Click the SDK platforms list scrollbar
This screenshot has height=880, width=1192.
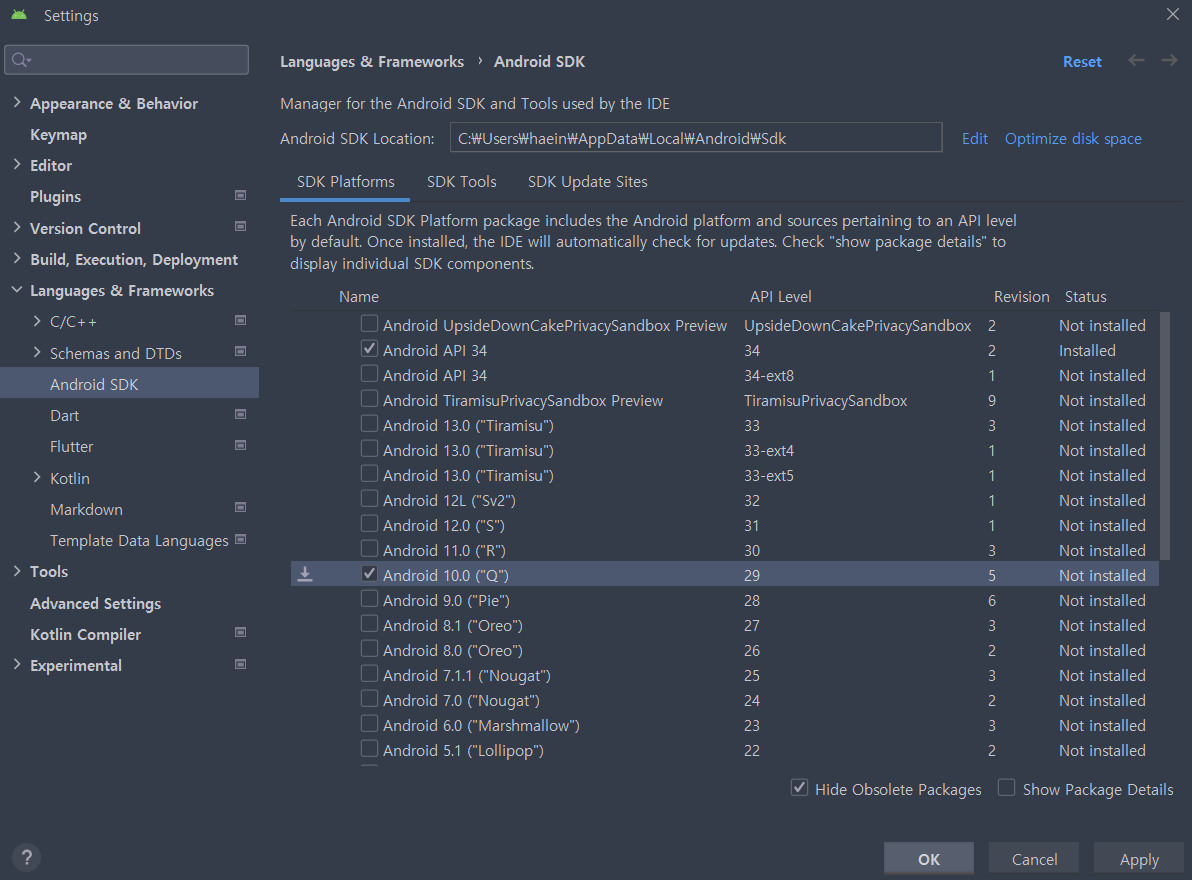[1165, 435]
